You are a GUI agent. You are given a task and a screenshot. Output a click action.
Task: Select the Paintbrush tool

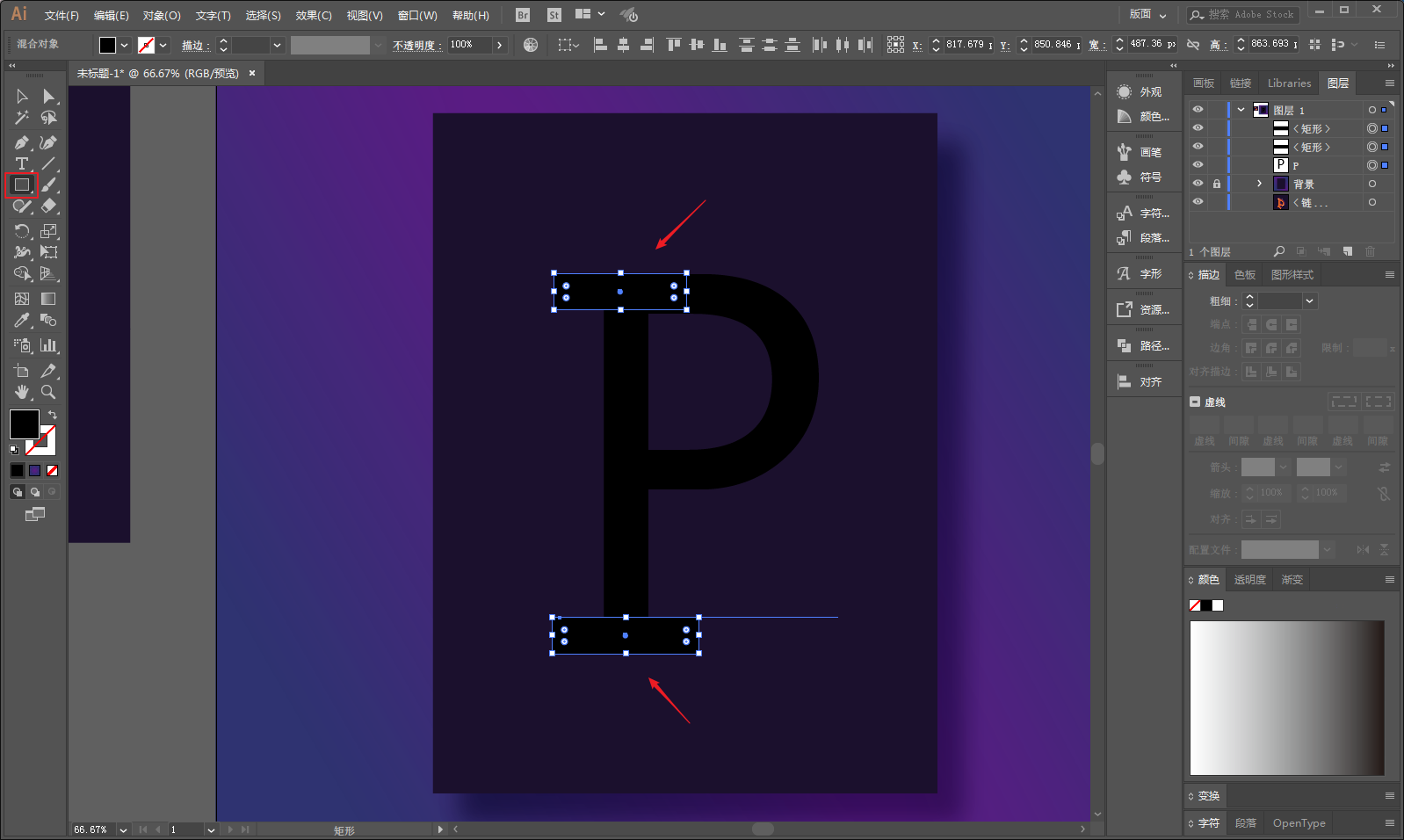coord(48,185)
